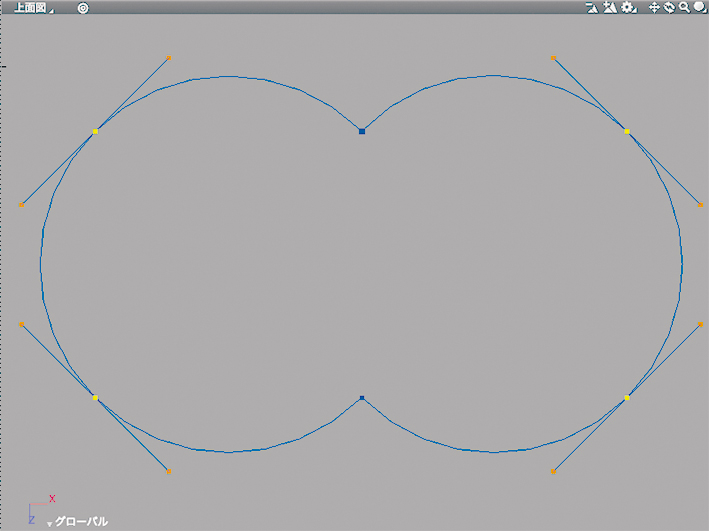Click orange handle above the upper-right anchor
This screenshot has height=531, width=709.
(x=553, y=58)
